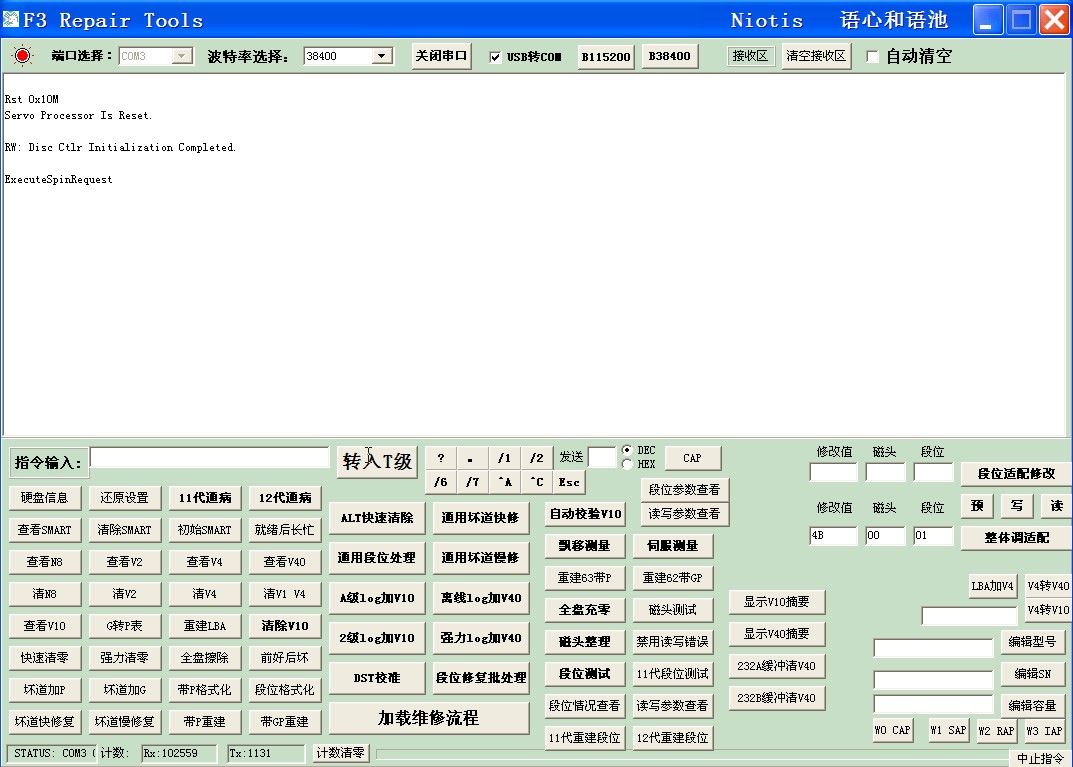This screenshot has height=767, width=1073.
Task: Click the 指令输入 command text field
Action: [209, 458]
